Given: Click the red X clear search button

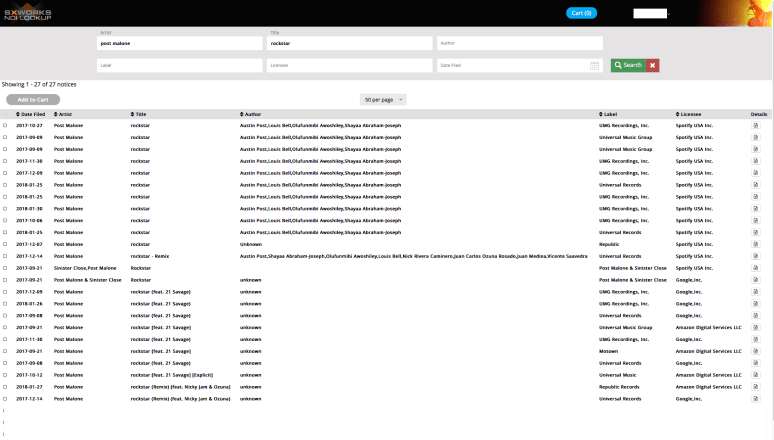Looking at the screenshot, I should [x=653, y=65].
